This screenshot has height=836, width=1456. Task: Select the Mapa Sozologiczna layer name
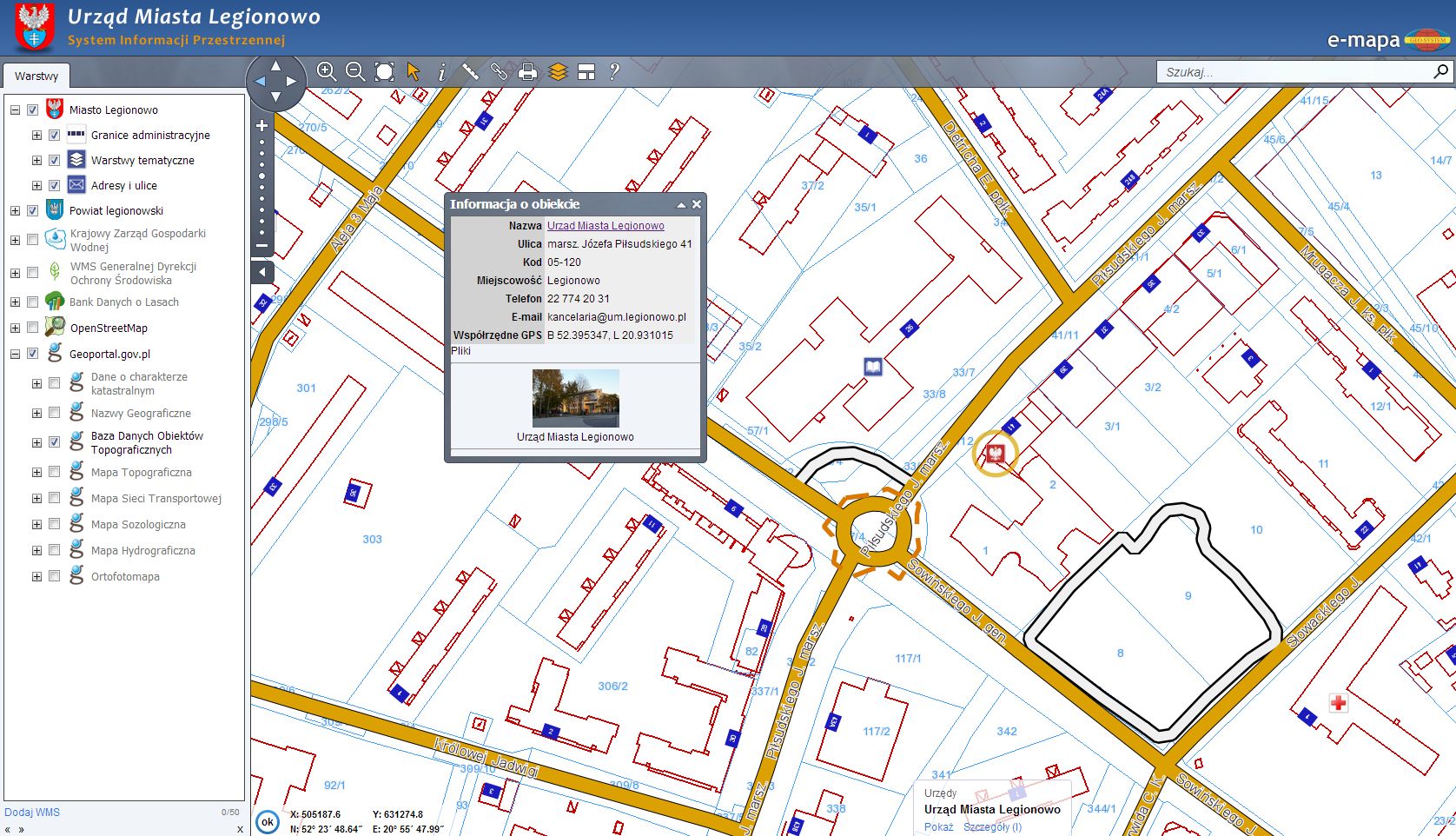click(138, 525)
